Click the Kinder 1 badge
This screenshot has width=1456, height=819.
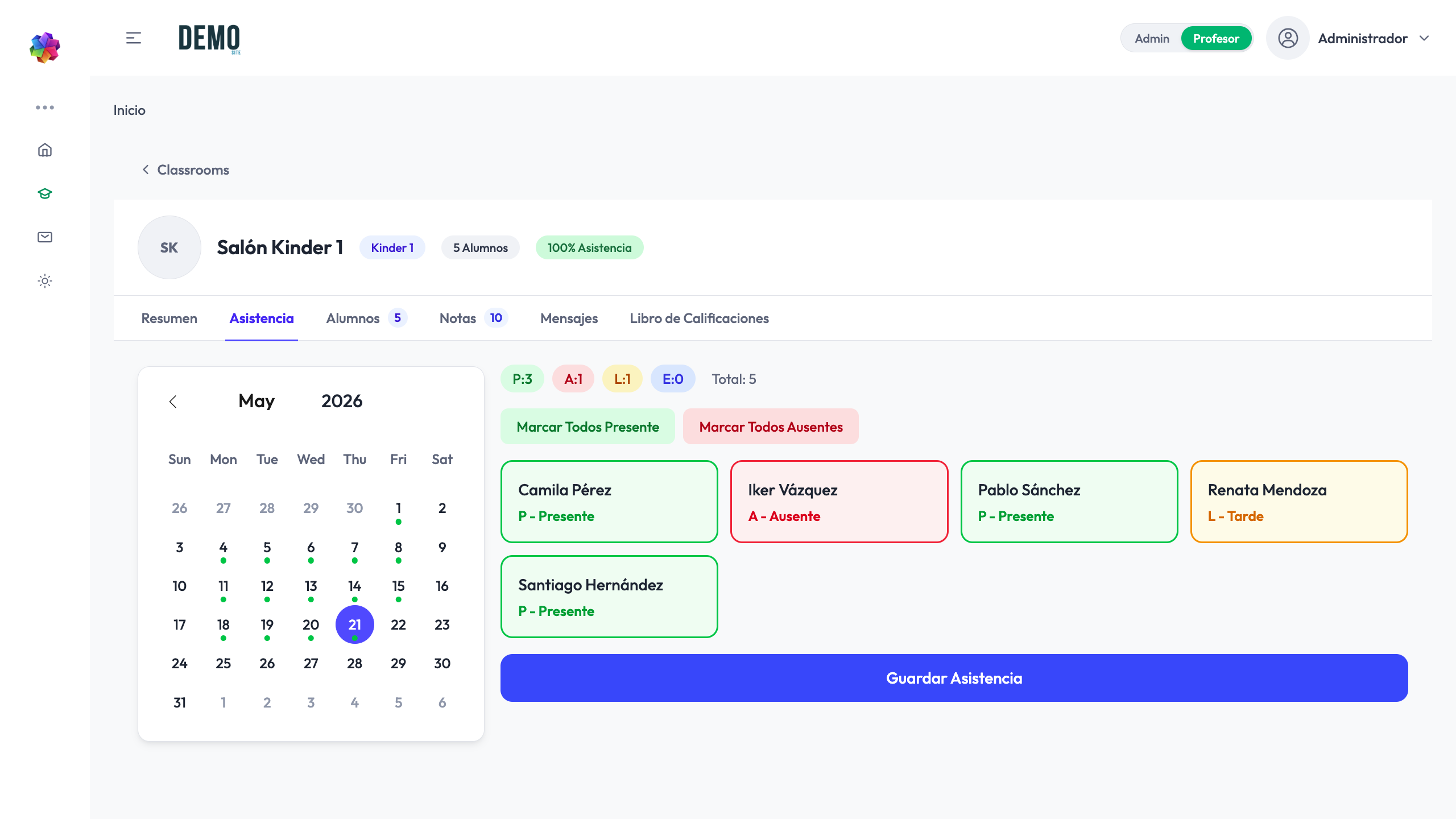(392, 248)
